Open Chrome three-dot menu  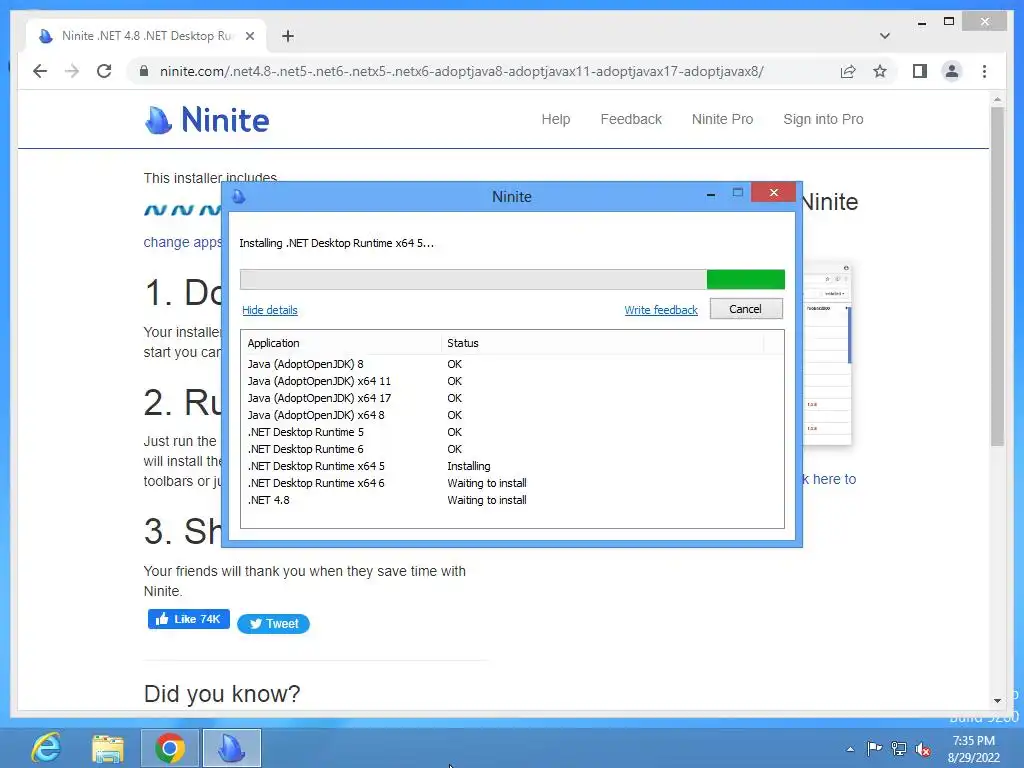pos(984,71)
